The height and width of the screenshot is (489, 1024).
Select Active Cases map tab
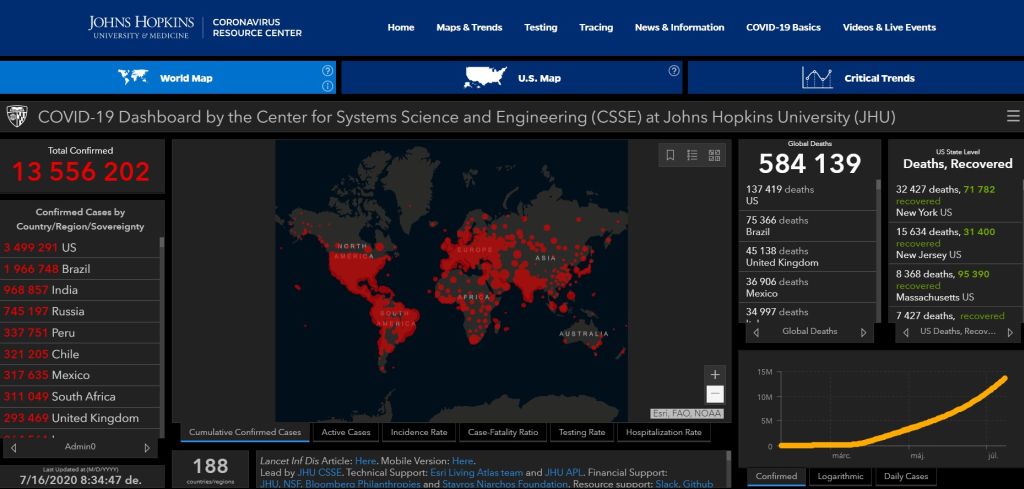pyautogui.click(x=346, y=432)
